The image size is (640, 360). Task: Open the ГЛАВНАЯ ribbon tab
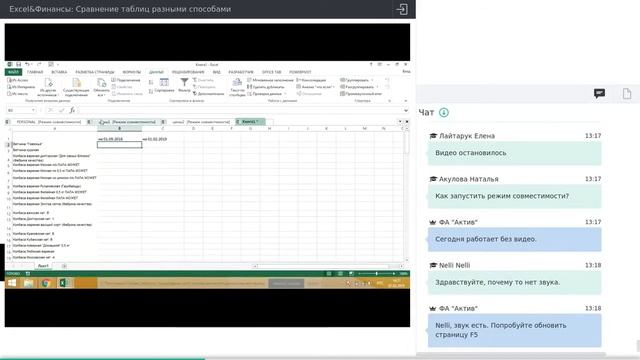(35, 72)
